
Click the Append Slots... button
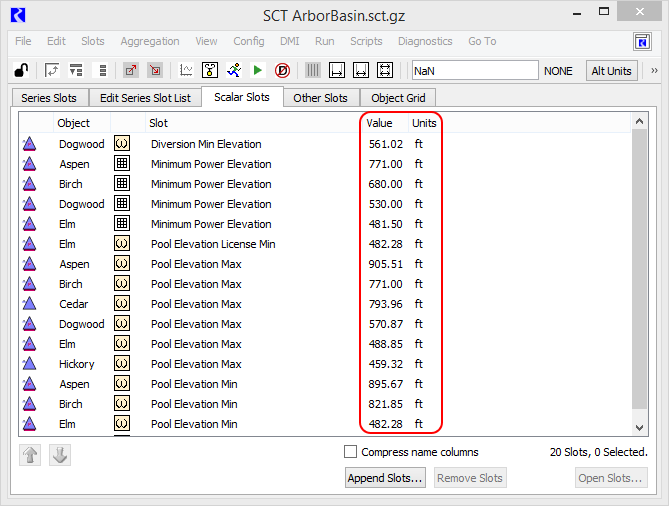(x=385, y=478)
